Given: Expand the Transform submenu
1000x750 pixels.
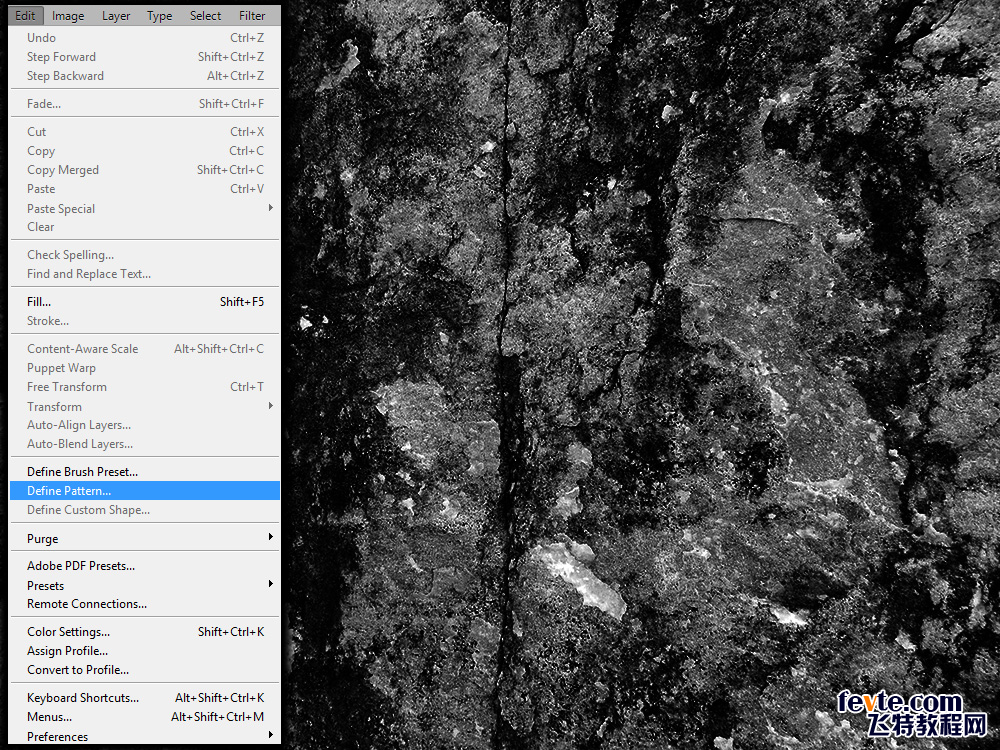Looking at the screenshot, I should click(x=145, y=406).
